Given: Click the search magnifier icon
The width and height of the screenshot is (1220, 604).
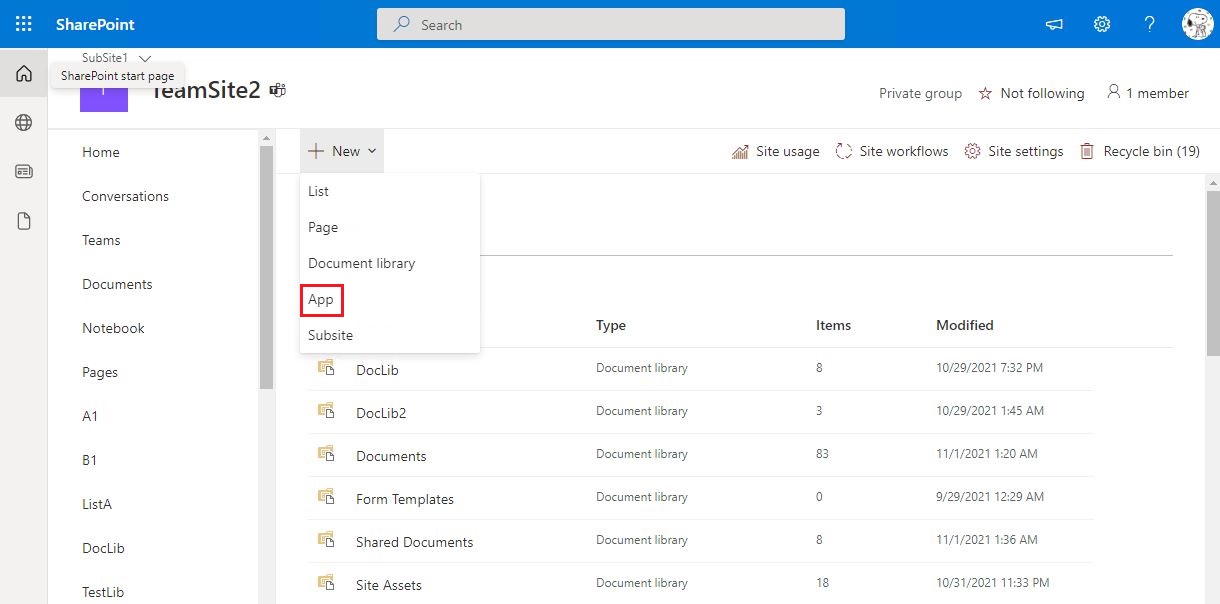Looking at the screenshot, I should [x=402, y=24].
